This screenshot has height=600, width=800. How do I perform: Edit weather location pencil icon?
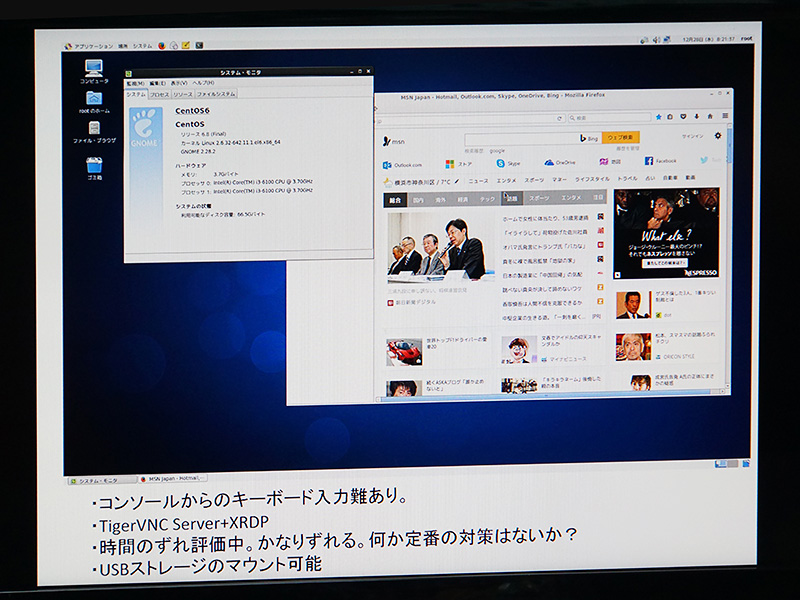click(457, 181)
